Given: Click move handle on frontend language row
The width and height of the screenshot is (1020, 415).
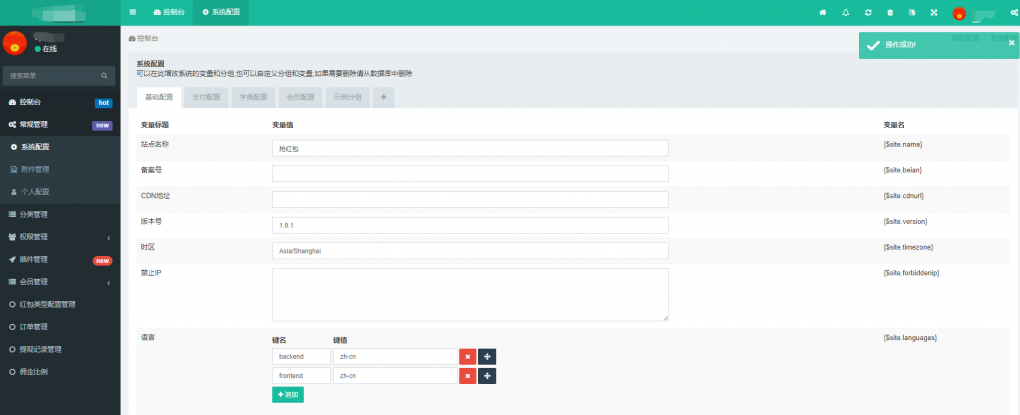Looking at the screenshot, I should 487,376.
